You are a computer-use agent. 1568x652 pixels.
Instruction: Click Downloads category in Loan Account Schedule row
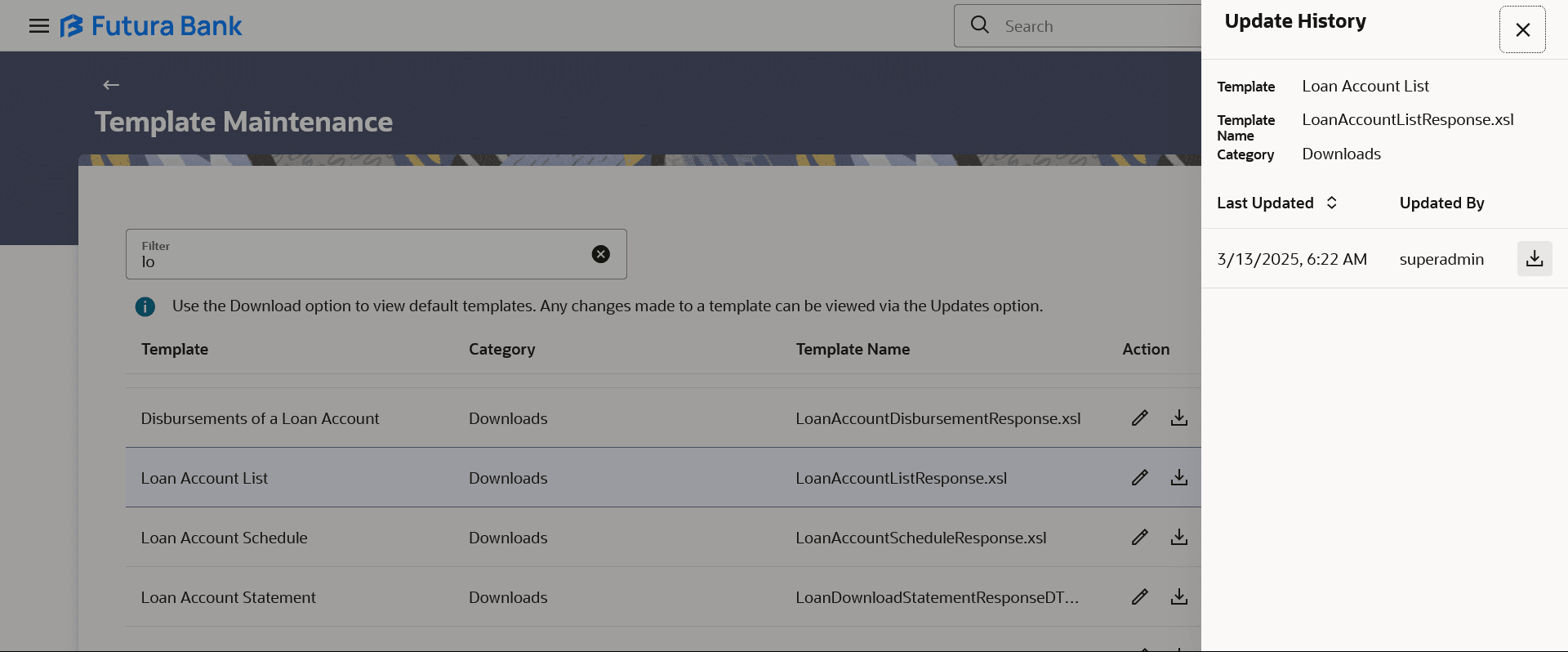pyautogui.click(x=508, y=538)
